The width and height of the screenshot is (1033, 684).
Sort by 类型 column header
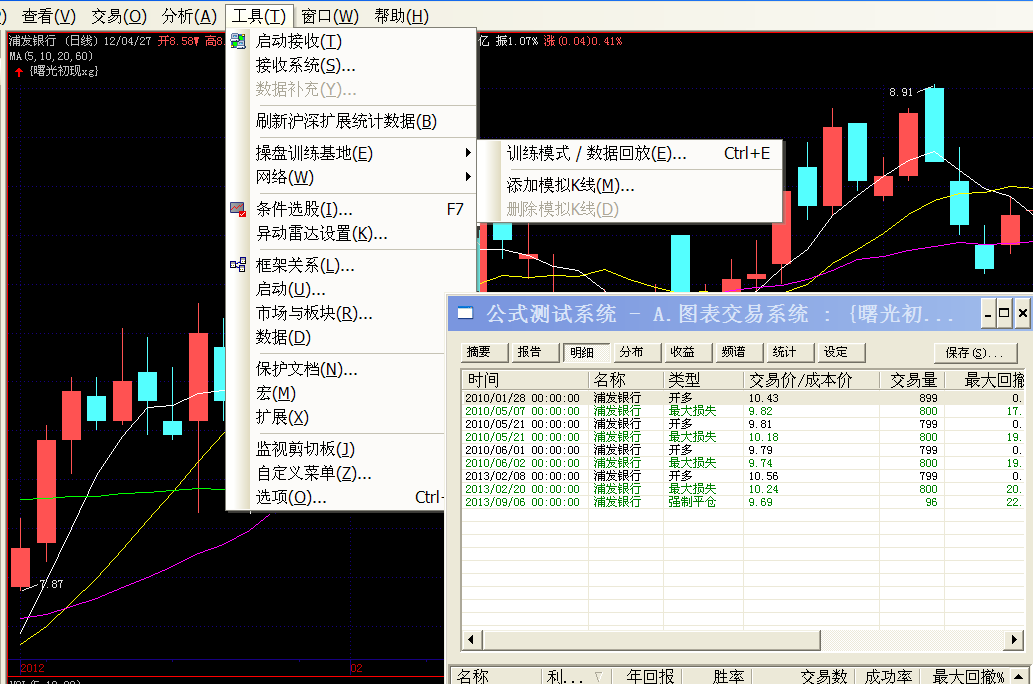pyautogui.click(x=704, y=380)
